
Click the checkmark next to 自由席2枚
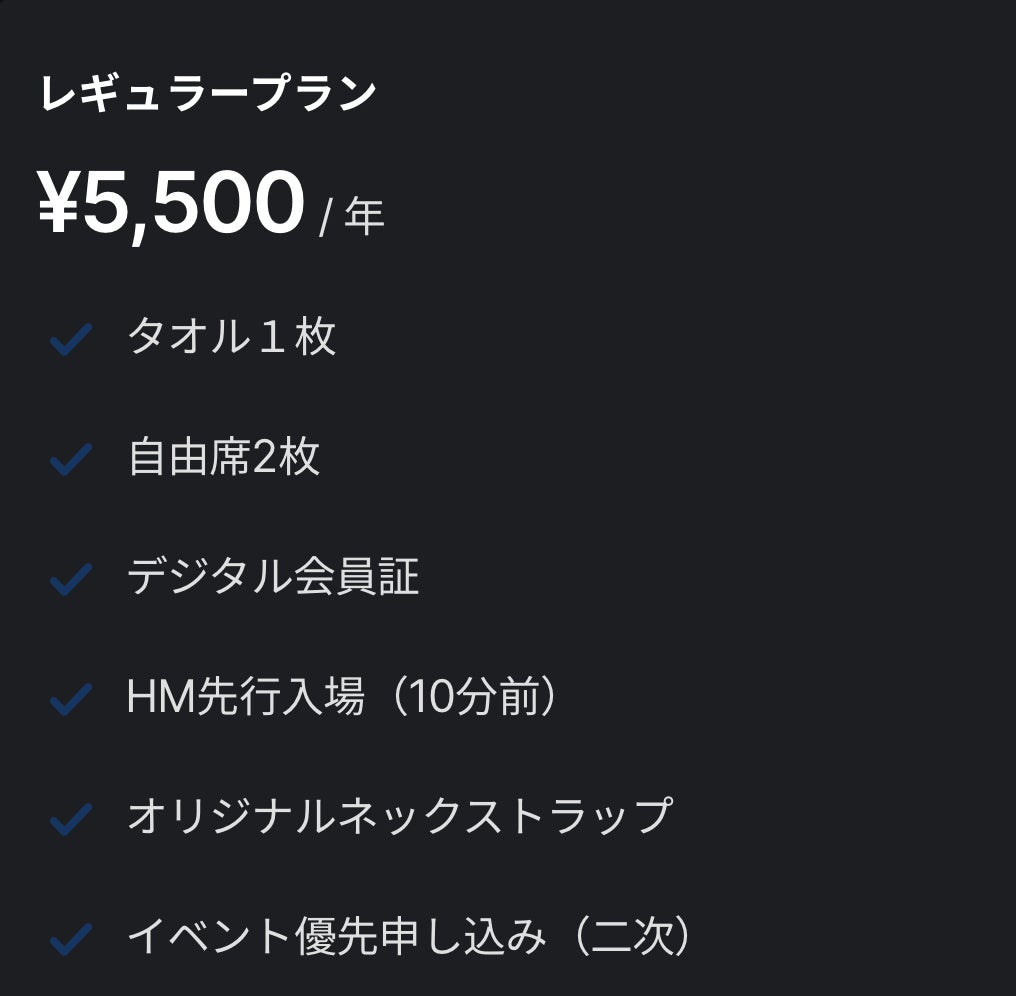pyautogui.click(x=71, y=460)
